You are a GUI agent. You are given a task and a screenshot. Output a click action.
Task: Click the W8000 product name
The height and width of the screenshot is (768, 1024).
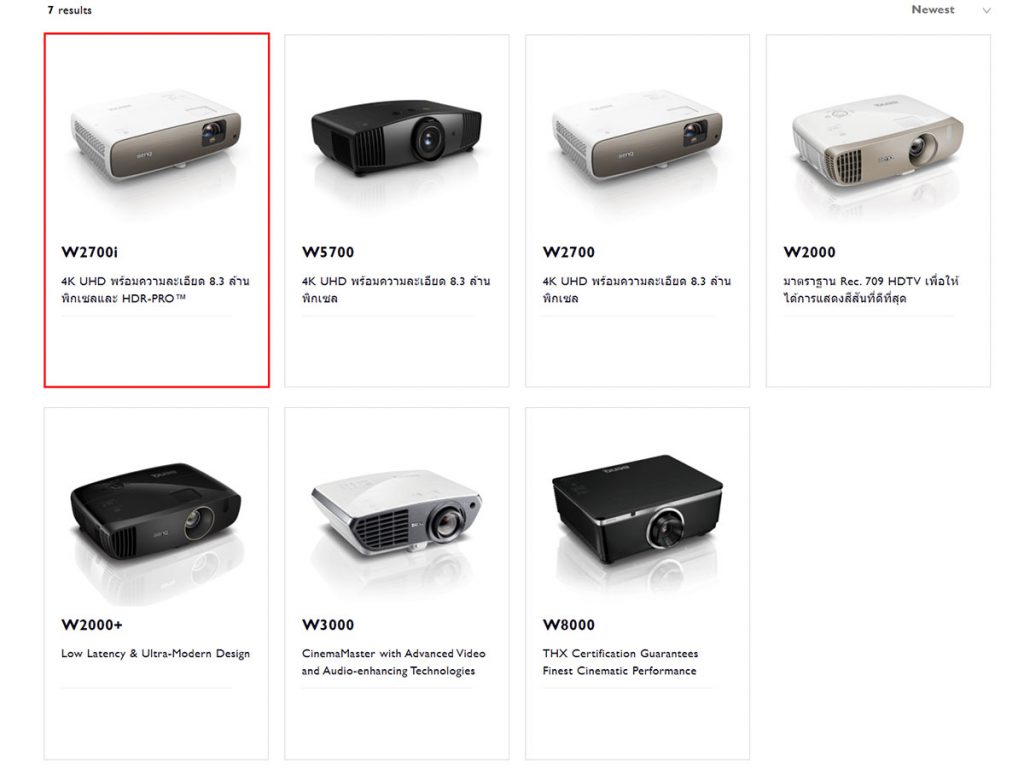(569, 625)
